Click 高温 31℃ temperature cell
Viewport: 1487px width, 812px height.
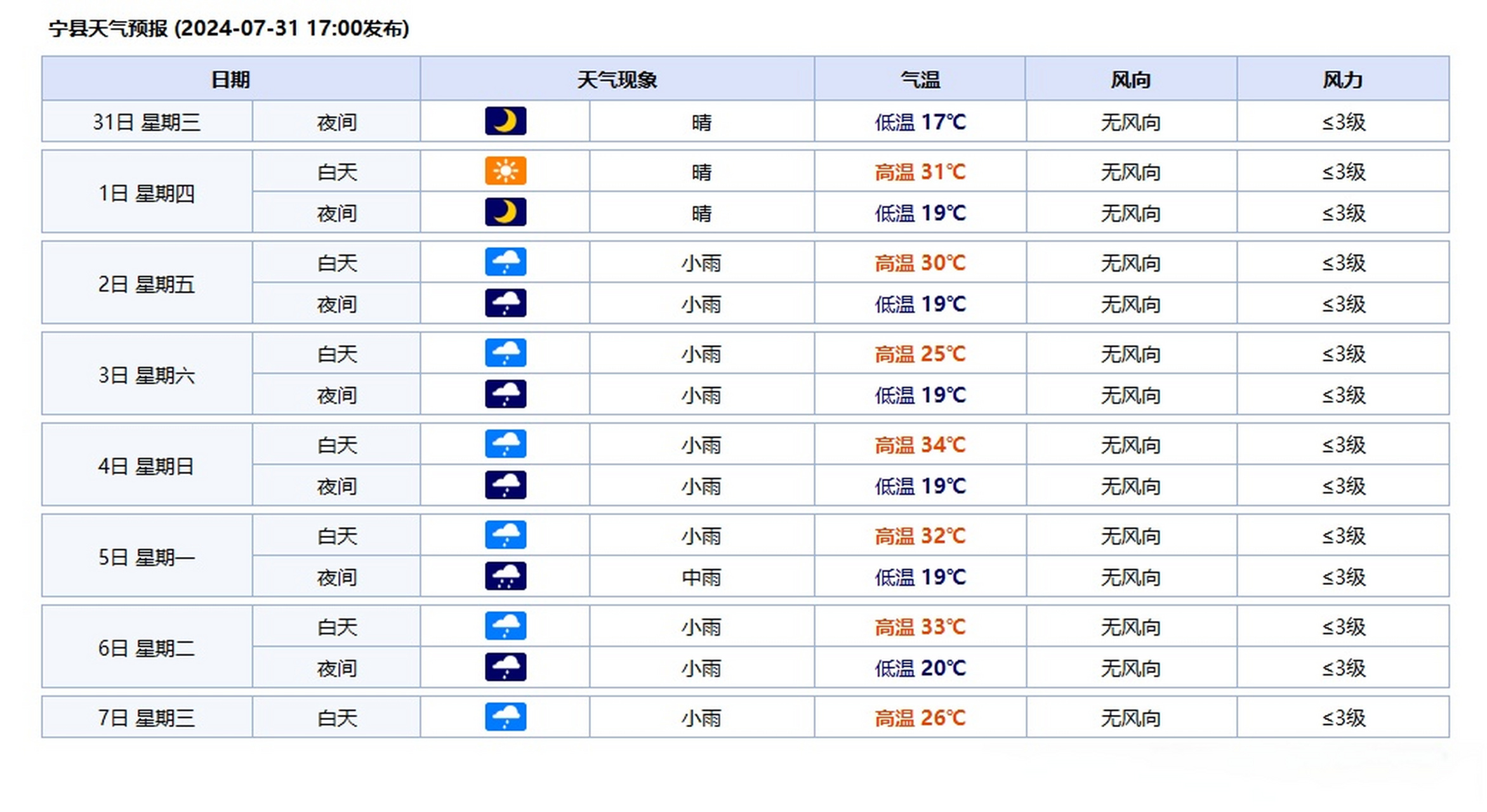point(920,171)
